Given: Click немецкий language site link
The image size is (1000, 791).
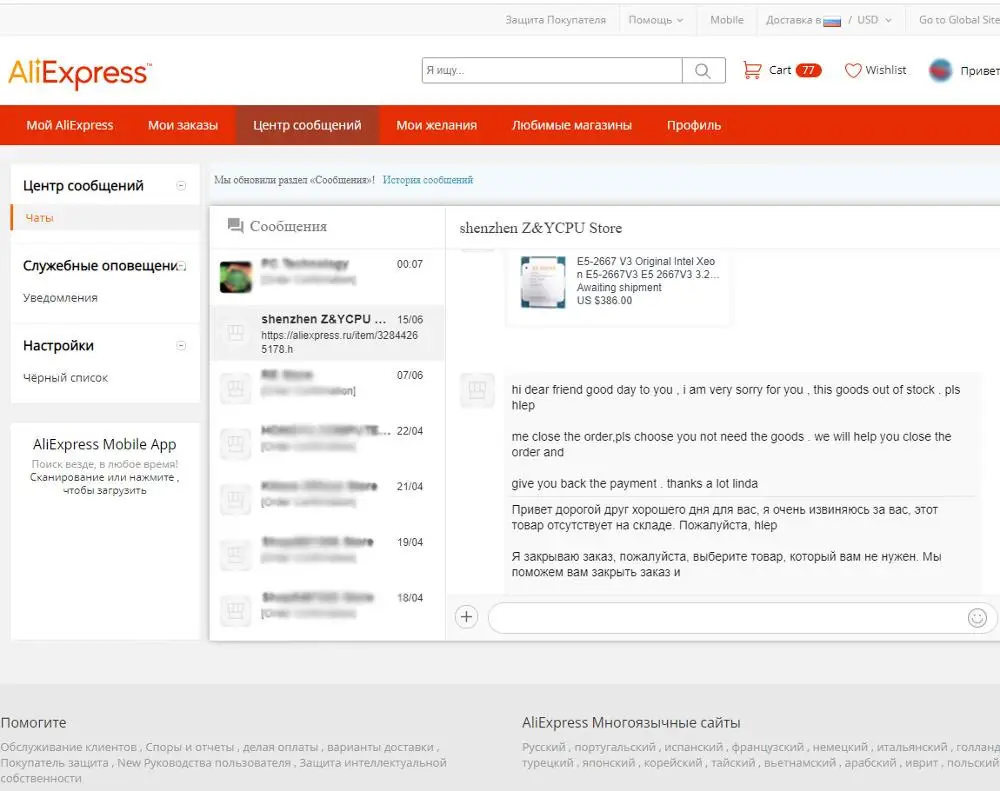Looking at the screenshot, I should (841, 747).
